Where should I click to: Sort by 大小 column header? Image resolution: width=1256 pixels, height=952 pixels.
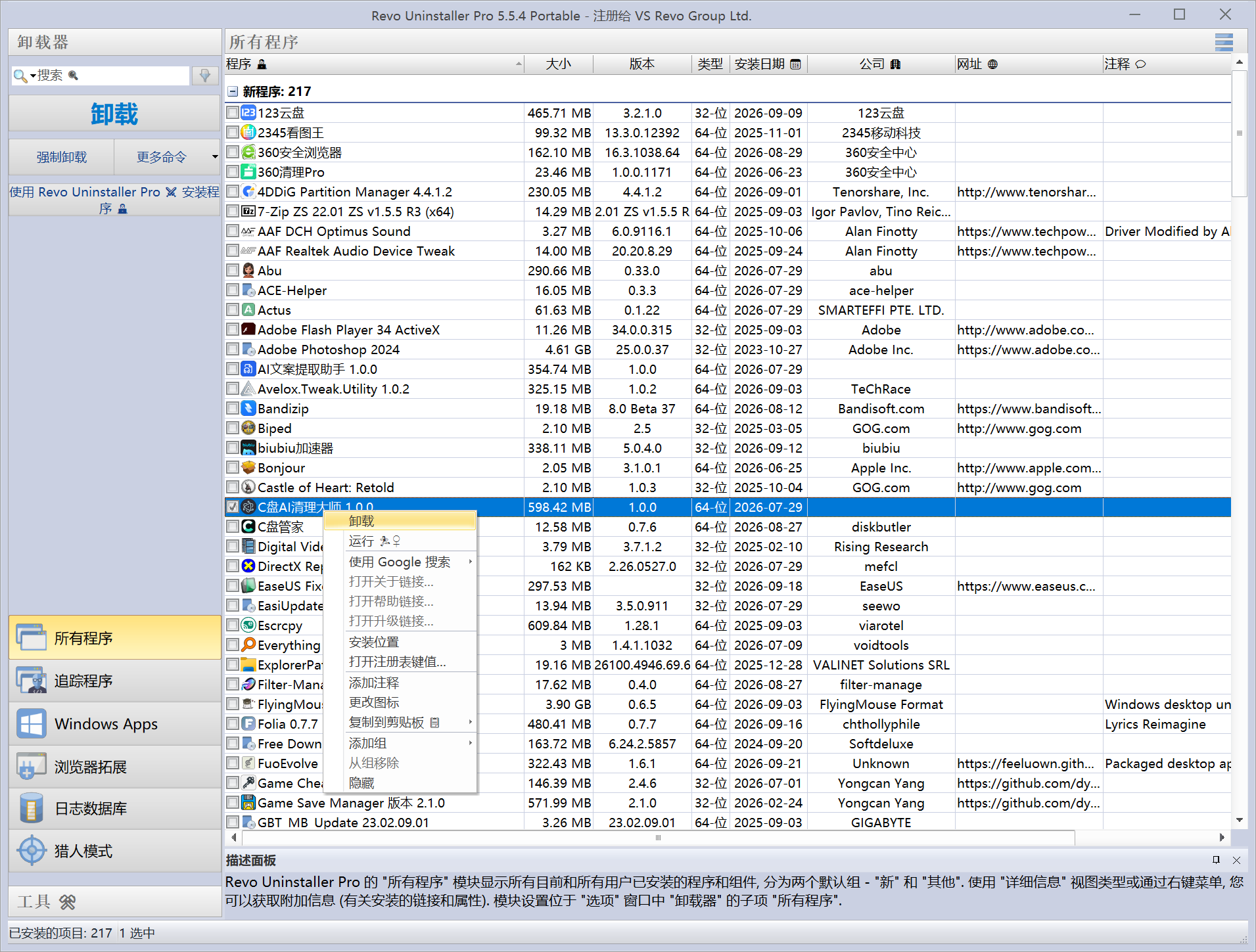point(559,64)
